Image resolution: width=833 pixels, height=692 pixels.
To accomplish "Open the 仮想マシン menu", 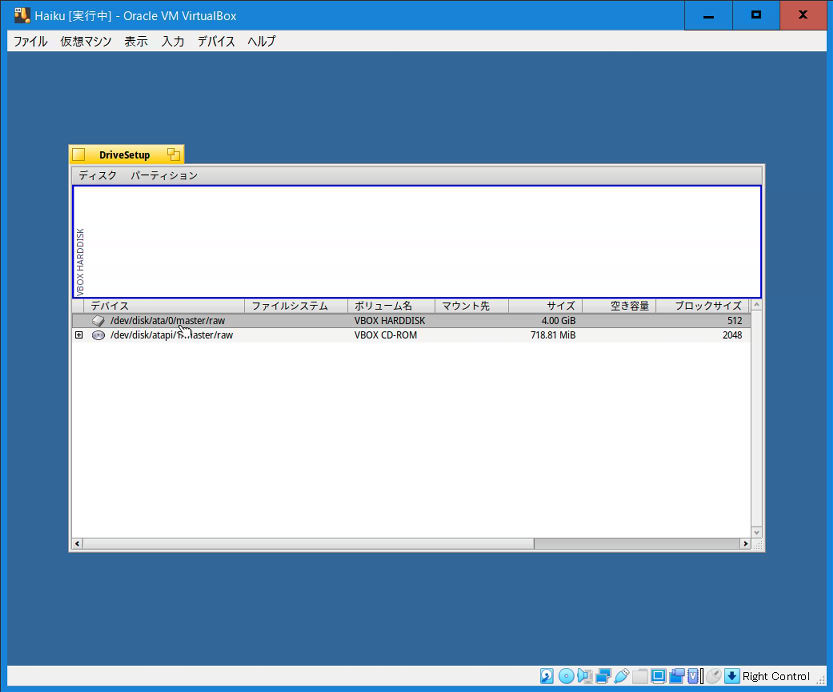I will pyautogui.click(x=86, y=41).
